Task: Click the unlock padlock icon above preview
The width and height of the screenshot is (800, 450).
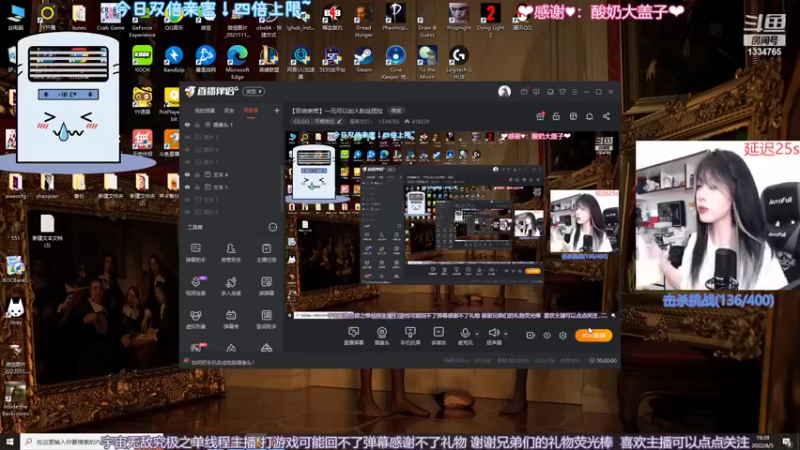Action: click(556, 116)
